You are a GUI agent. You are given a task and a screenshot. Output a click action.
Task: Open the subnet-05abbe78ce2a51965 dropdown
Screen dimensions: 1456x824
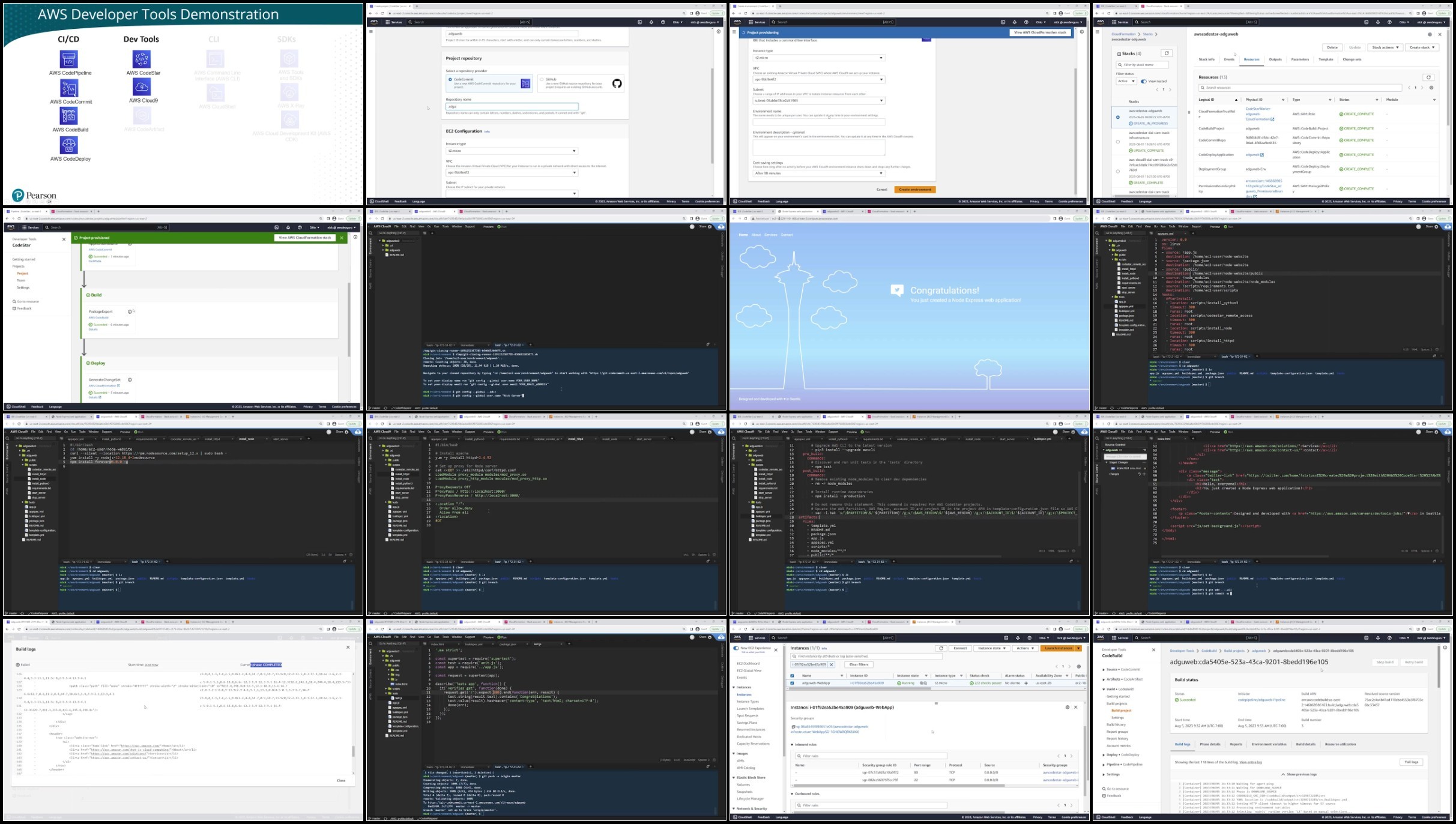pos(819,100)
